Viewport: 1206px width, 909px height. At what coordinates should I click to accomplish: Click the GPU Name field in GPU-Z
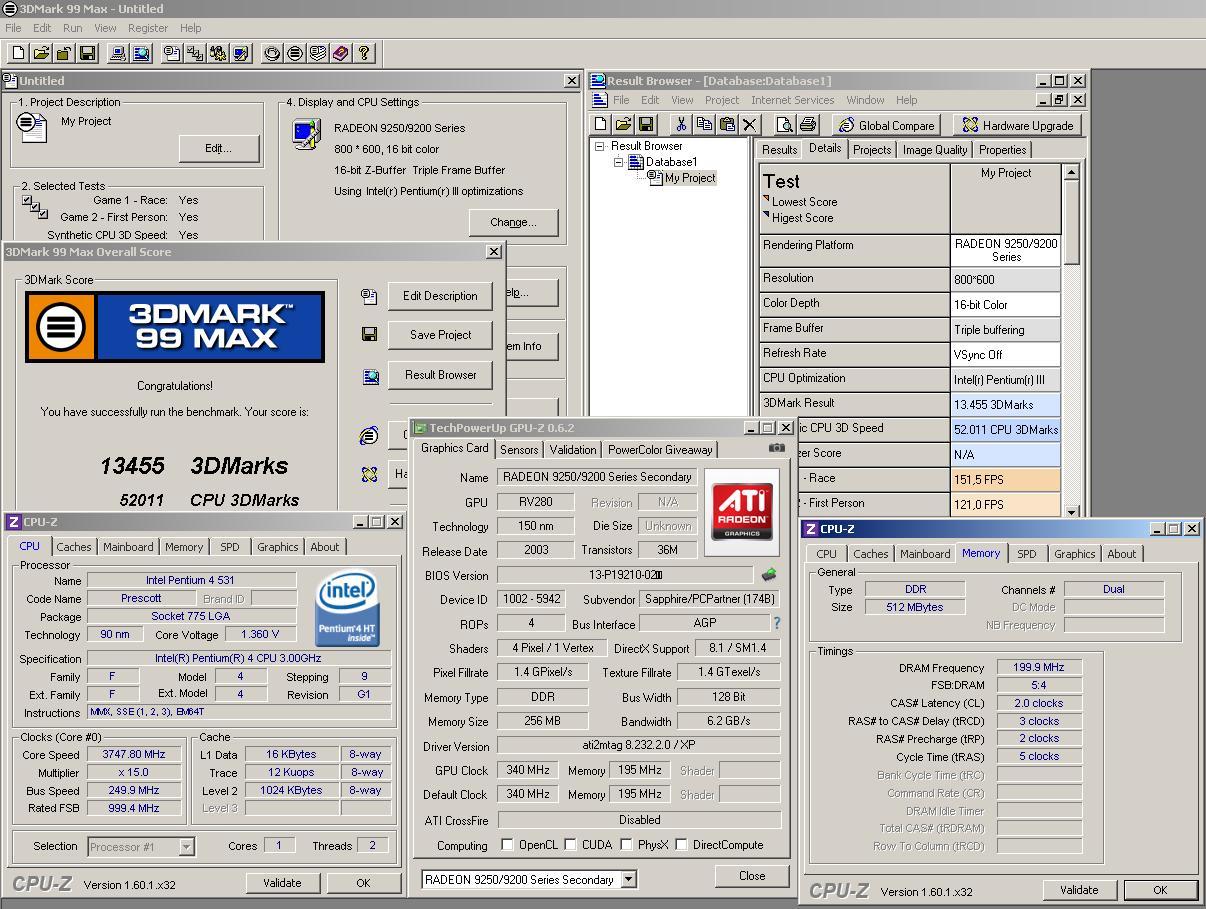click(x=596, y=477)
